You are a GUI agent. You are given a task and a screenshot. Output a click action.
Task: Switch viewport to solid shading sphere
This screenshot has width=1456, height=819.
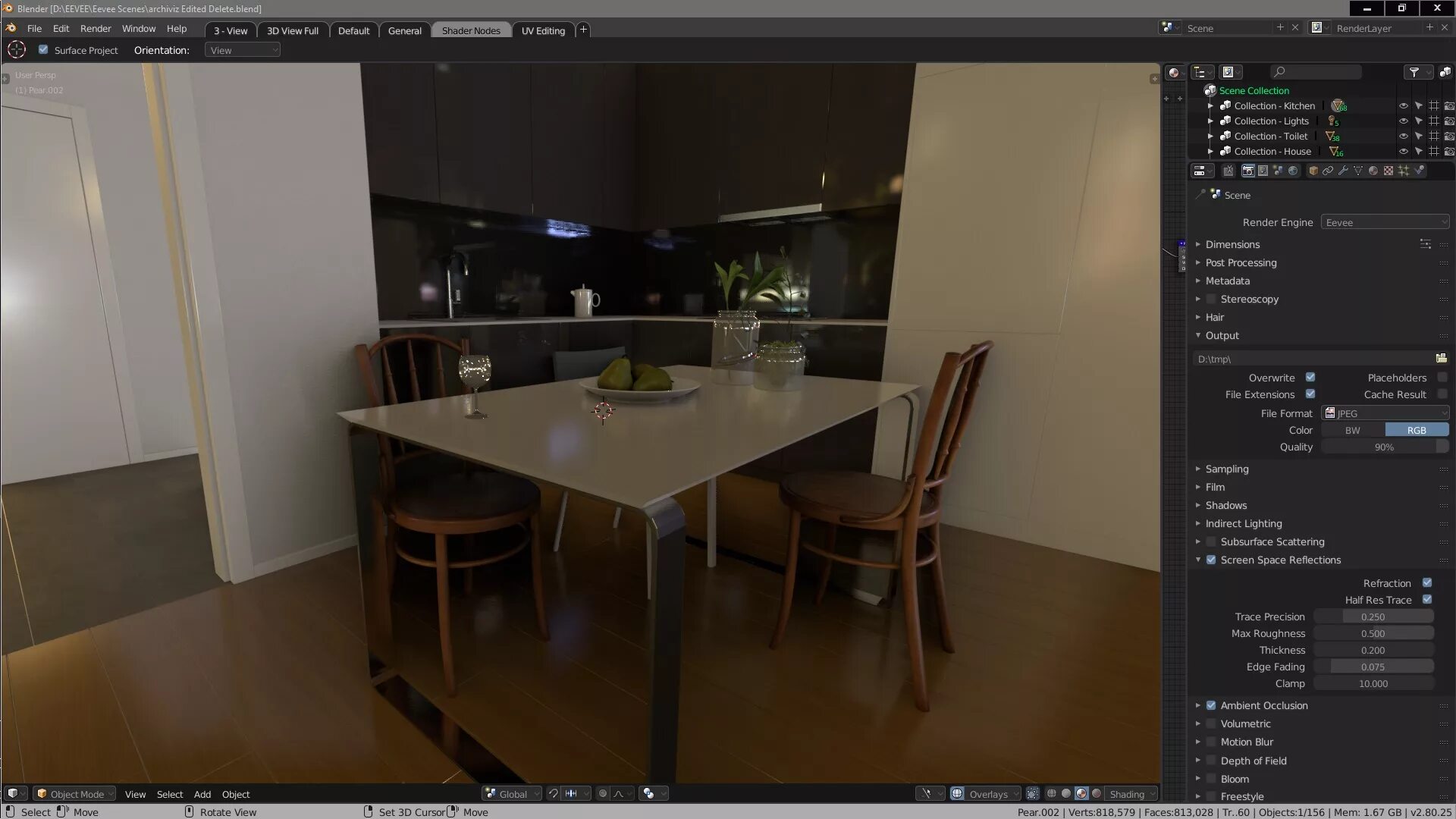coord(1066,793)
